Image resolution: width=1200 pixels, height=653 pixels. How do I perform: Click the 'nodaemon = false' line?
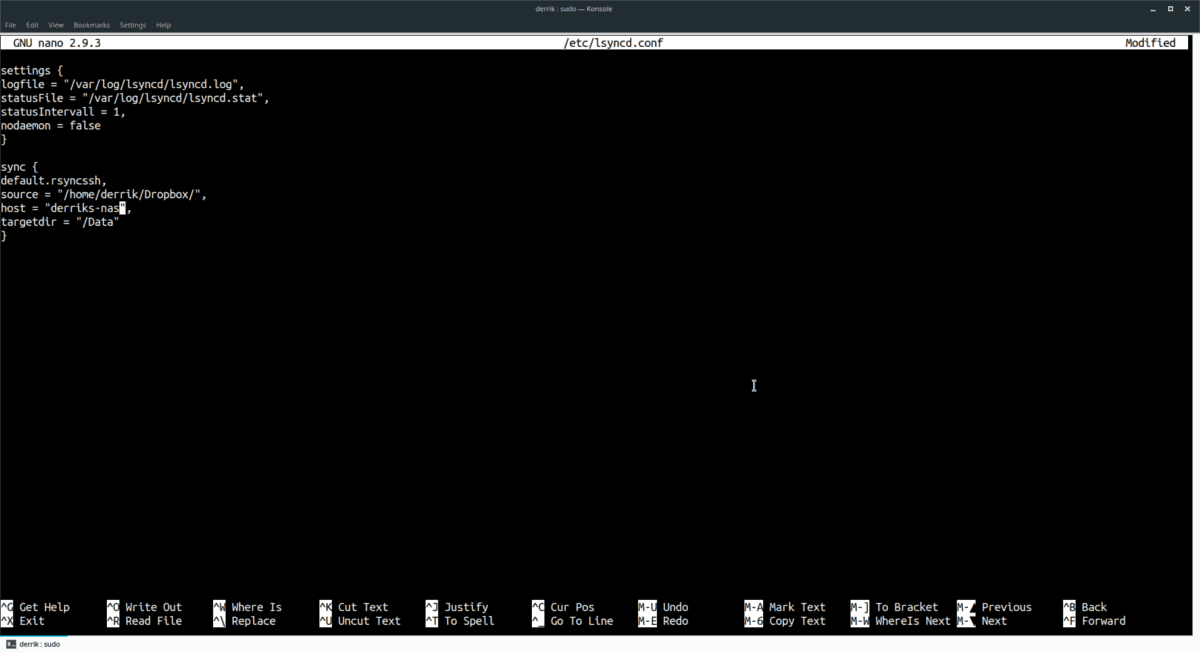[50, 126]
